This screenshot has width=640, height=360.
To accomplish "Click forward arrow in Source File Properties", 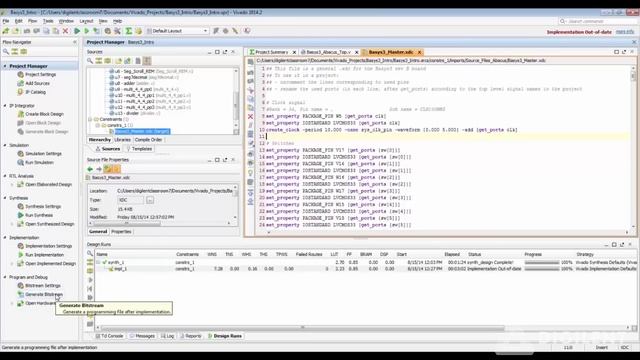I will pos(99,169).
